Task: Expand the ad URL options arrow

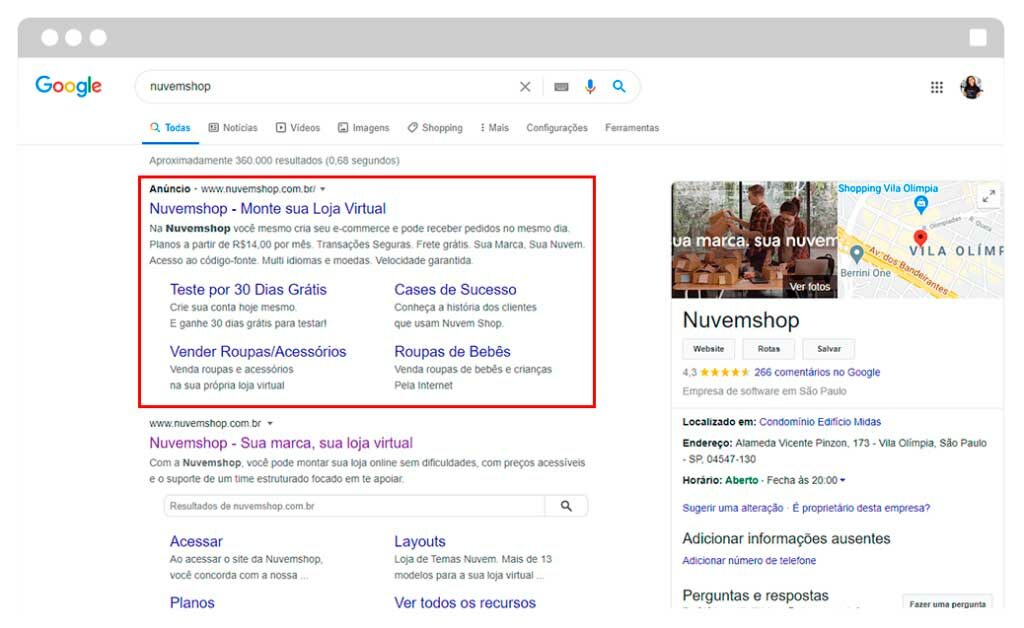Action: tap(322, 188)
